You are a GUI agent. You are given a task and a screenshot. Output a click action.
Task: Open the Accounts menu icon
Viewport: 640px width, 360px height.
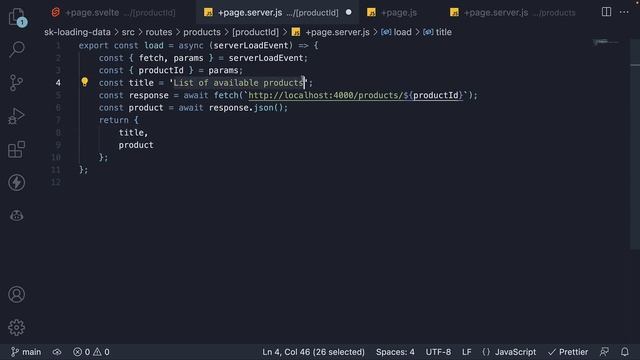tap(17, 294)
